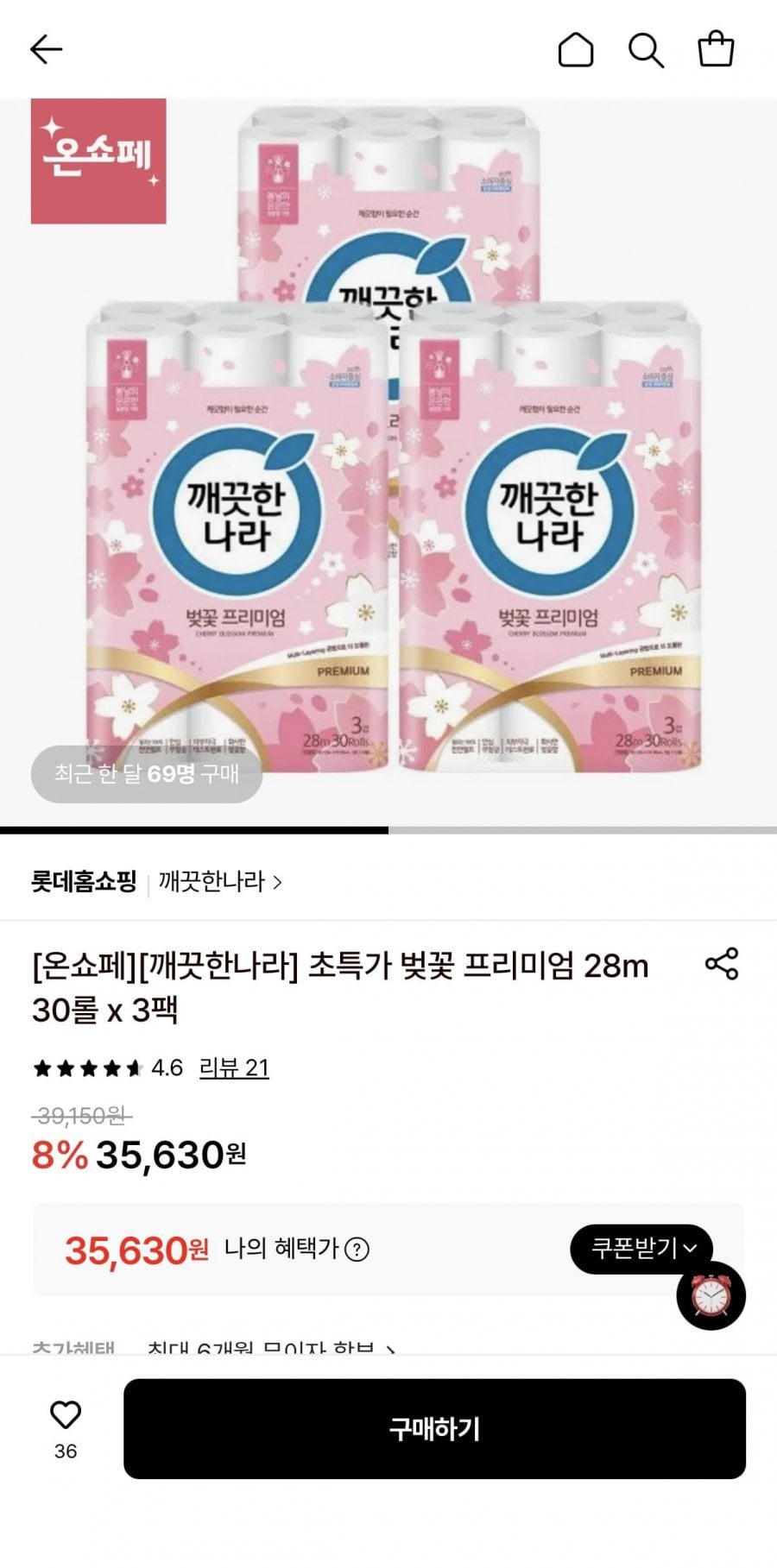The width and height of the screenshot is (777, 1568).
Task: Open the shopping bag cart
Action: [x=716, y=49]
